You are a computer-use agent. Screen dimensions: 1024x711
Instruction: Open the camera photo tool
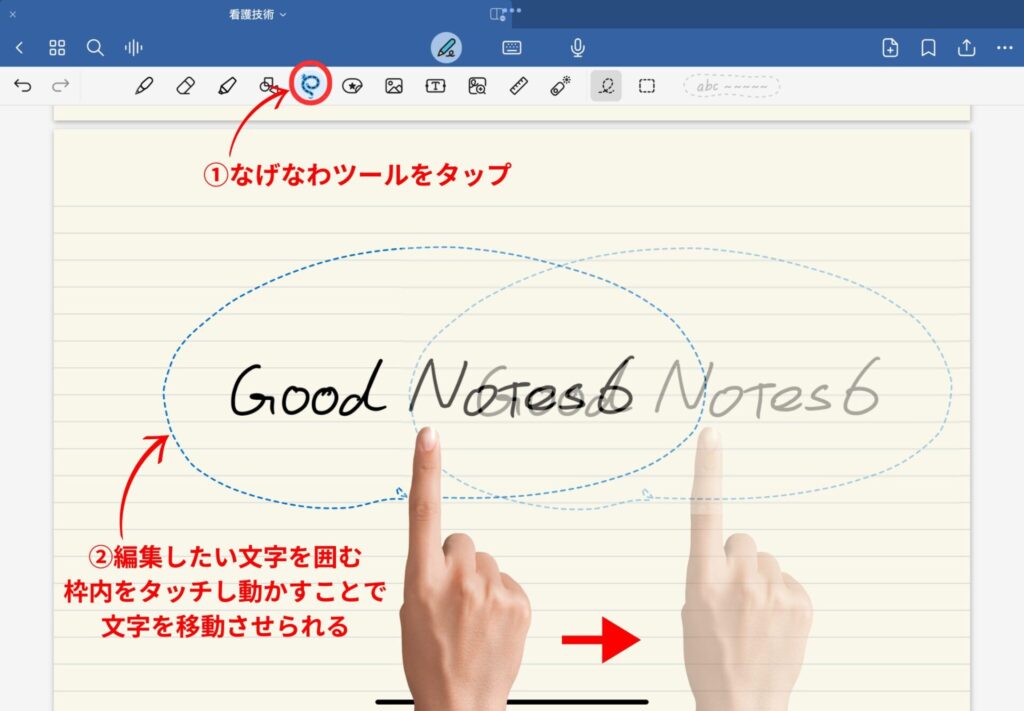pos(477,86)
